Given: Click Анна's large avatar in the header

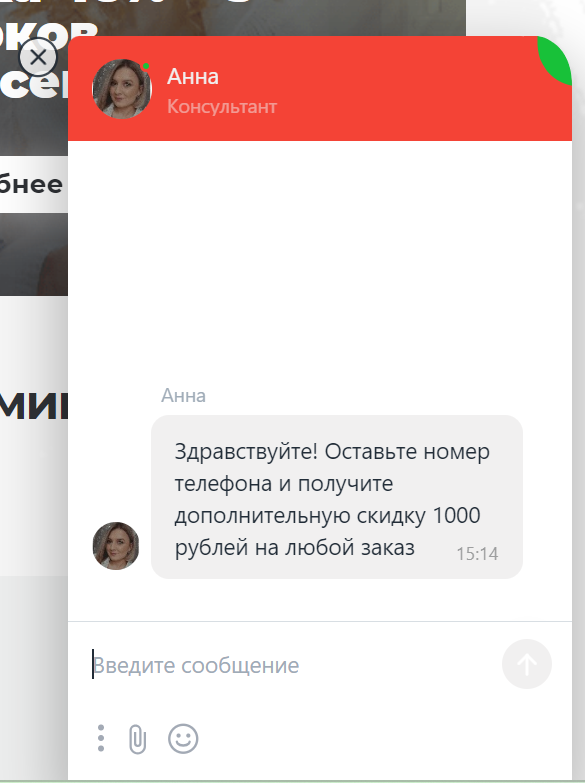Looking at the screenshot, I should point(122,89).
